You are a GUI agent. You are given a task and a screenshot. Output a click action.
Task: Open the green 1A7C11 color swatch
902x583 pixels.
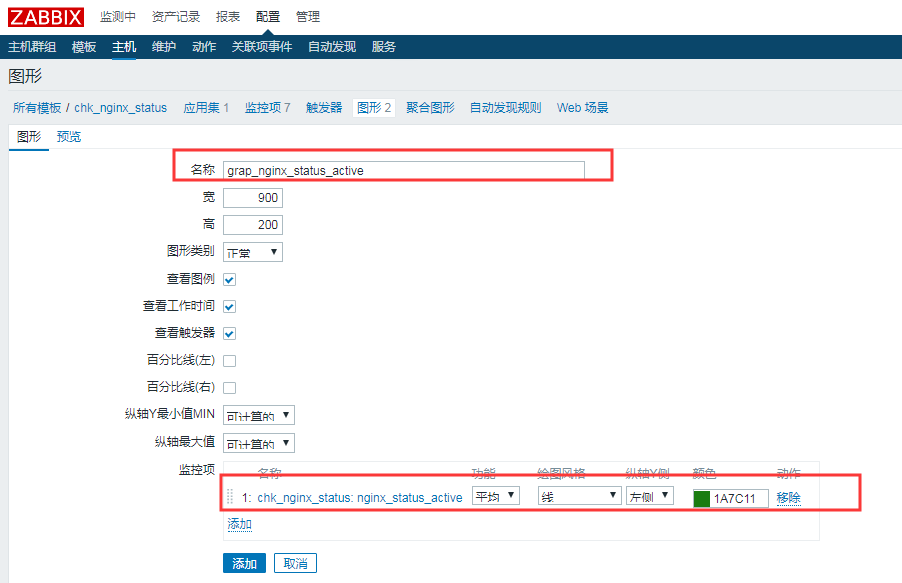coord(702,498)
